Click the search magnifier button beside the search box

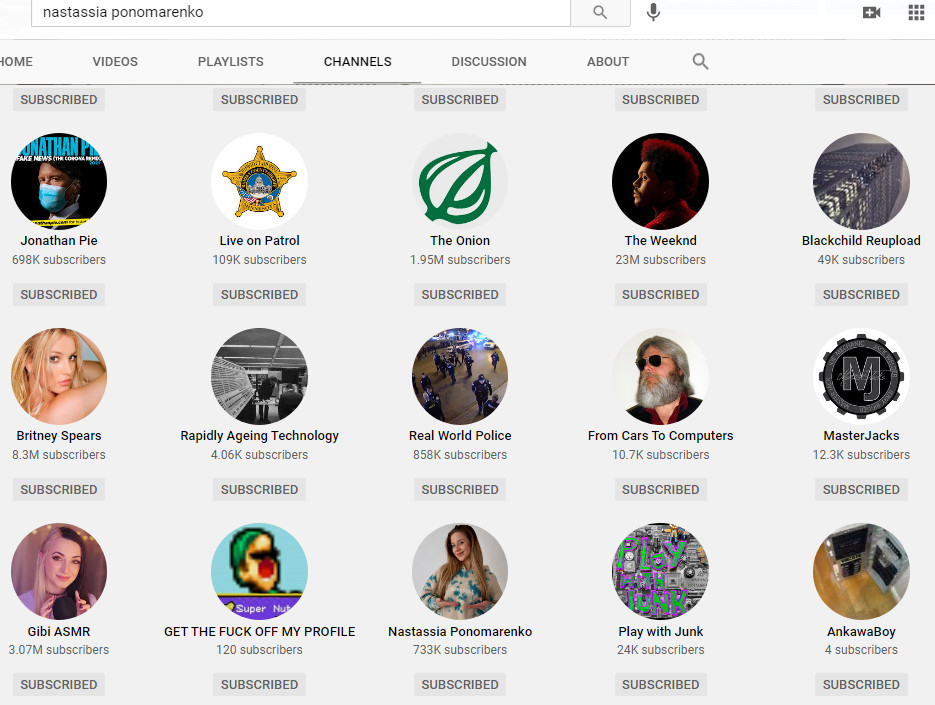[600, 13]
